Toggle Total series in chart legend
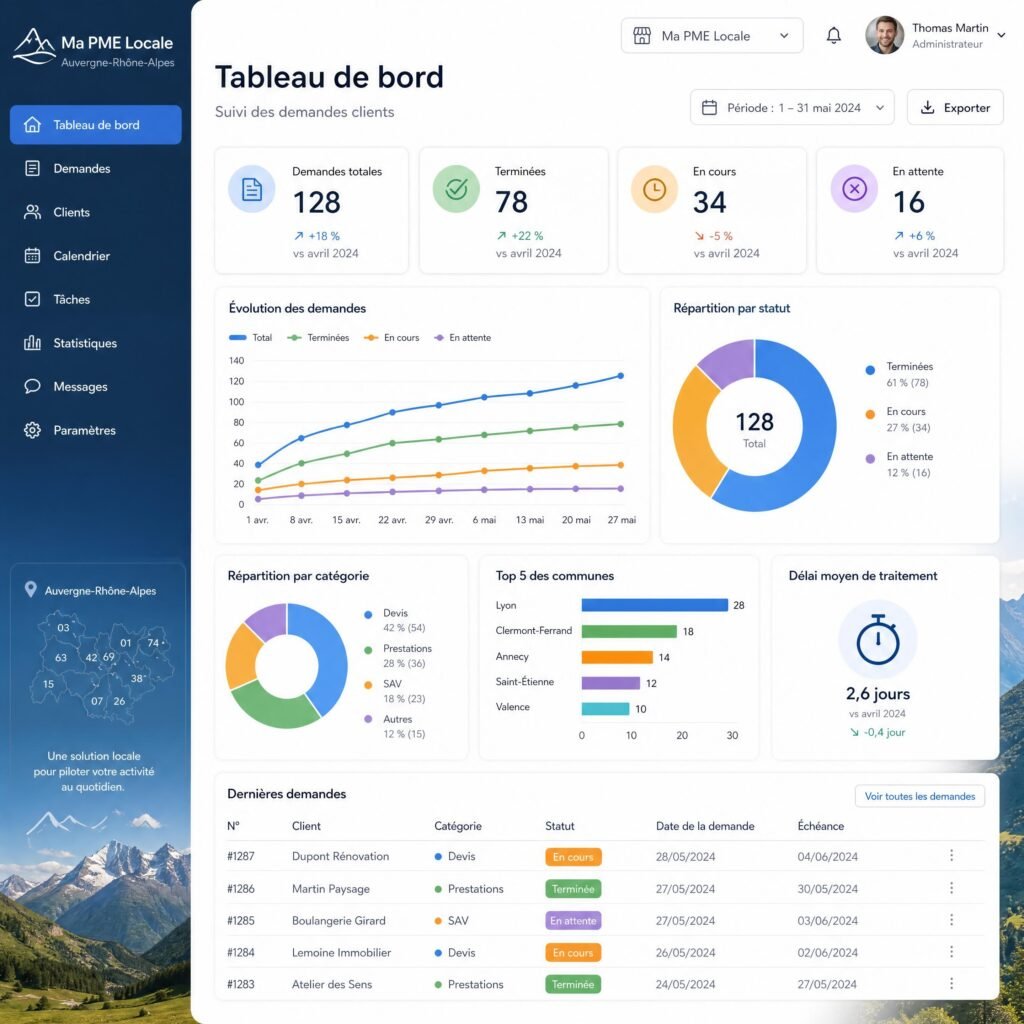 click(x=250, y=338)
